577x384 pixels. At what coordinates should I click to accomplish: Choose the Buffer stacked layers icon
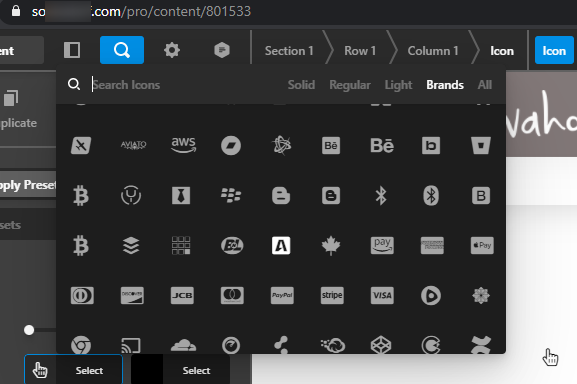coord(131,245)
